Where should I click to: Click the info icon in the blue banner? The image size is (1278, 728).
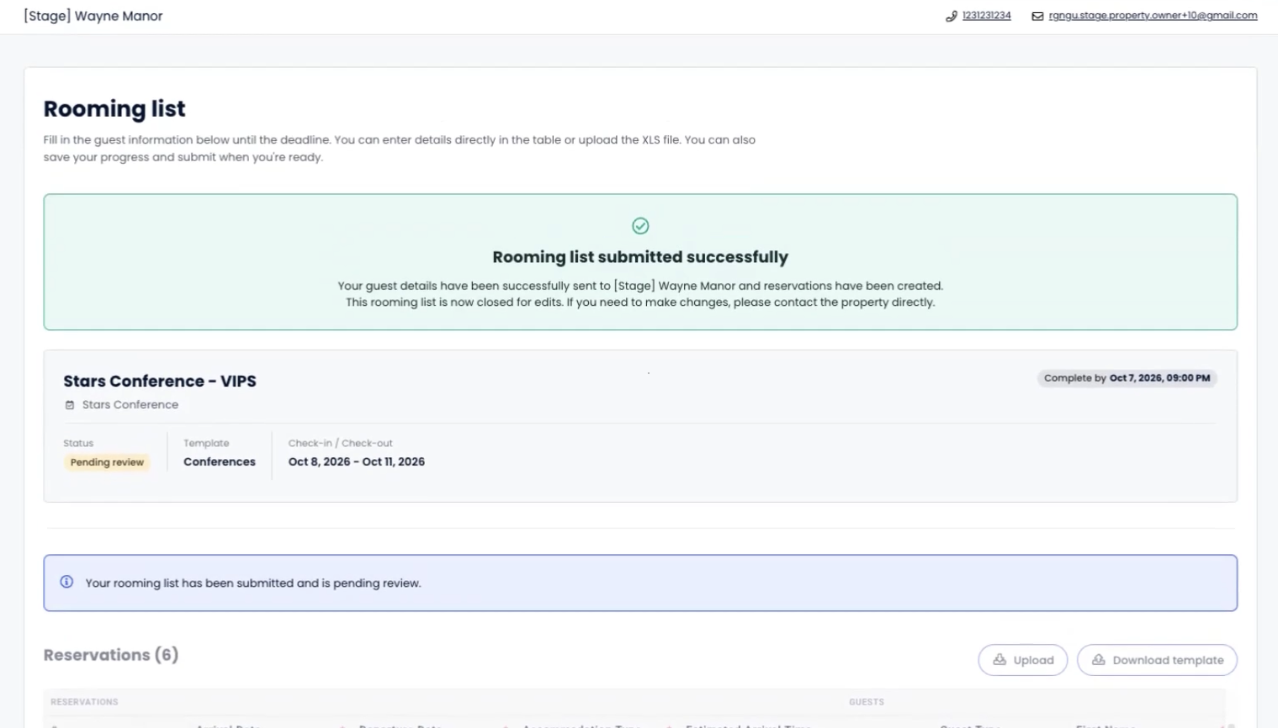67,582
